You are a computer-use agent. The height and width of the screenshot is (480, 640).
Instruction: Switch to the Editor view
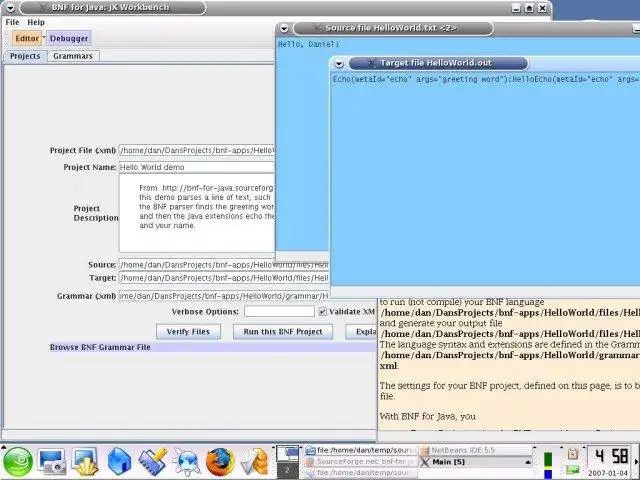point(27,38)
